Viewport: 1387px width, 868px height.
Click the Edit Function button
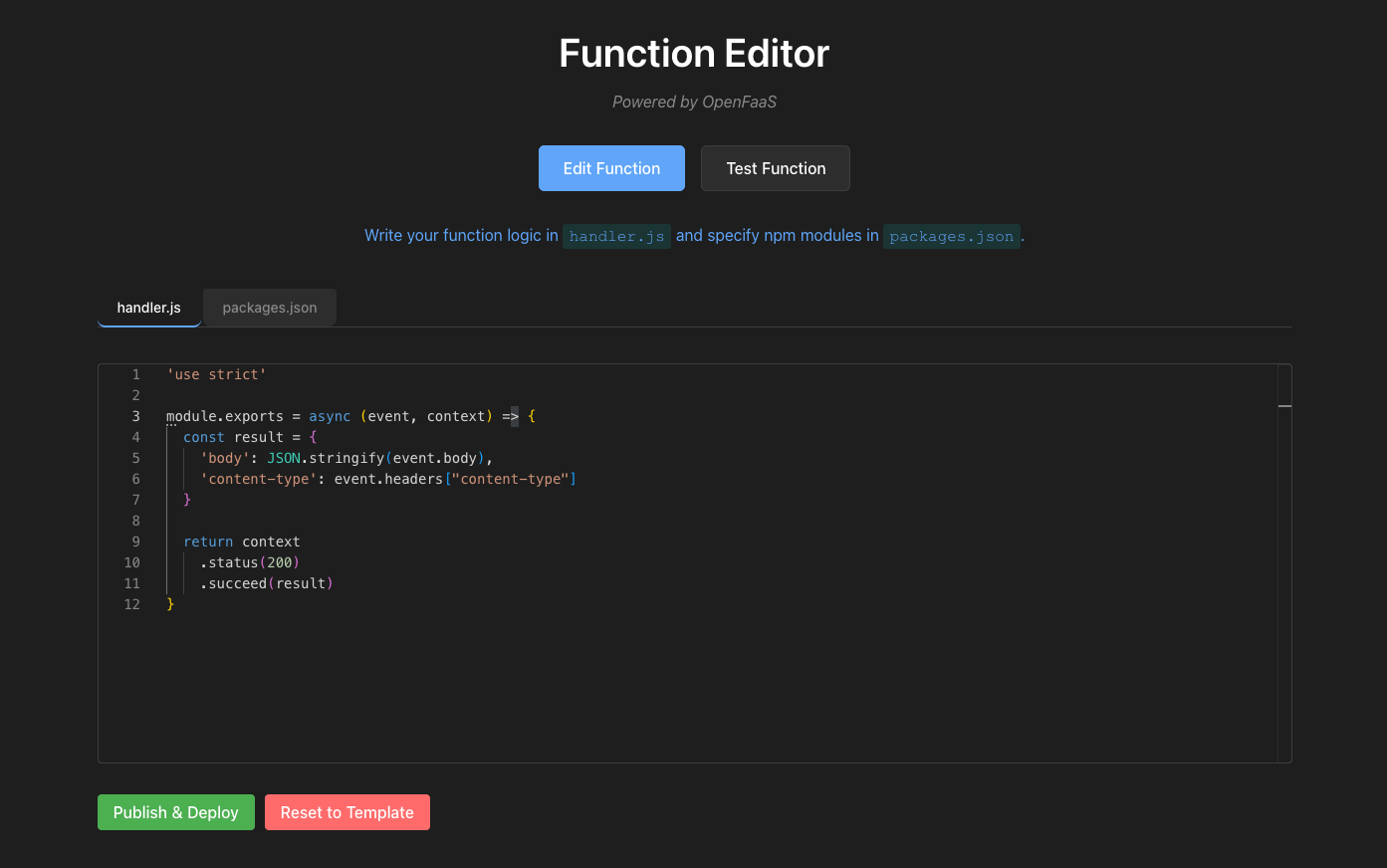pyautogui.click(x=611, y=168)
